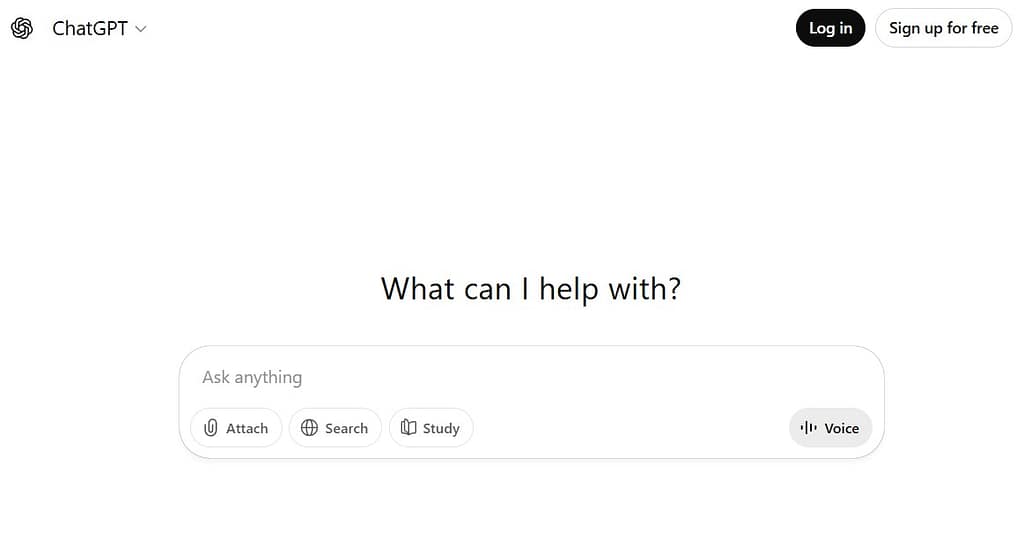Click the Attach label text
This screenshot has width=1023, height=546.
247,428
